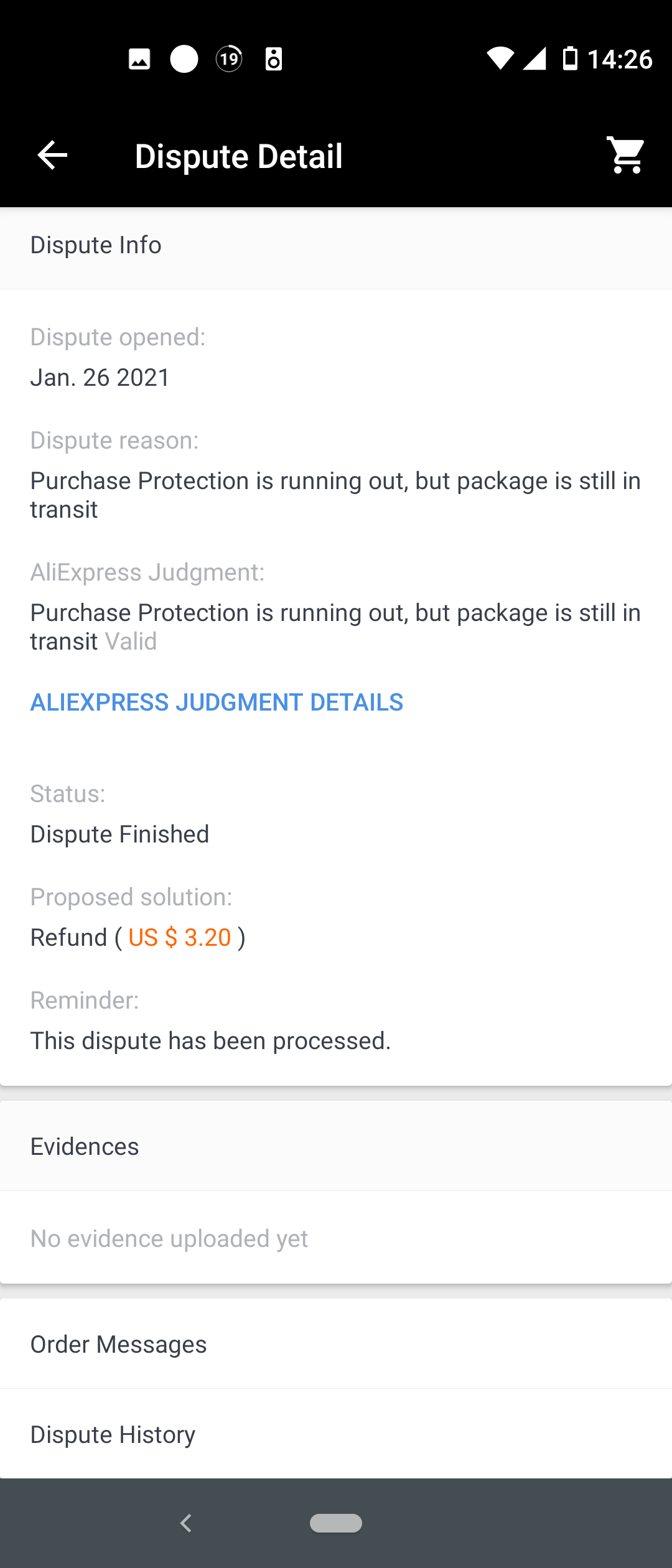This screenshot has width=672, height=1568.
Task: Tap the Dispute Info section header
Action: [96, 245]
